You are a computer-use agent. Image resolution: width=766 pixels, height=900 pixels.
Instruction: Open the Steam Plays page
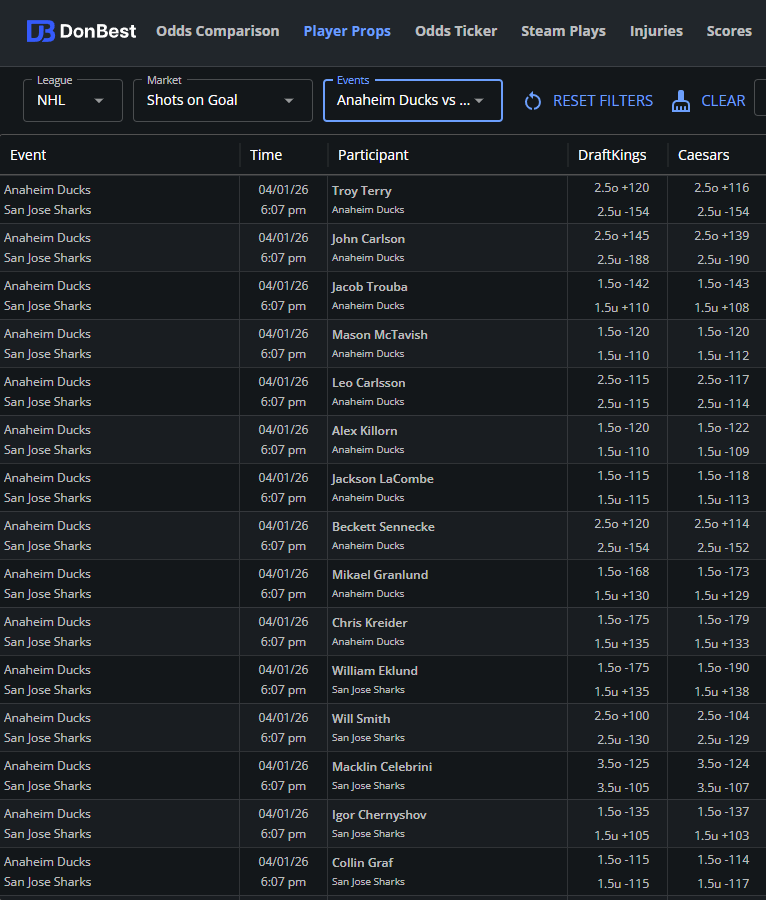coord(563,31)
